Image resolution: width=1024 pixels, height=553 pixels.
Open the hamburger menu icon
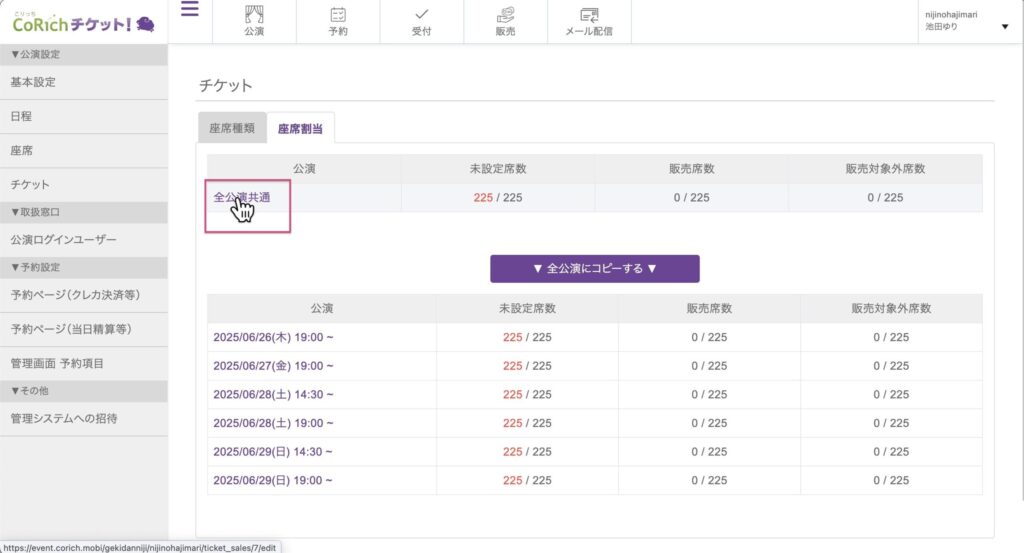pos(190,10)
